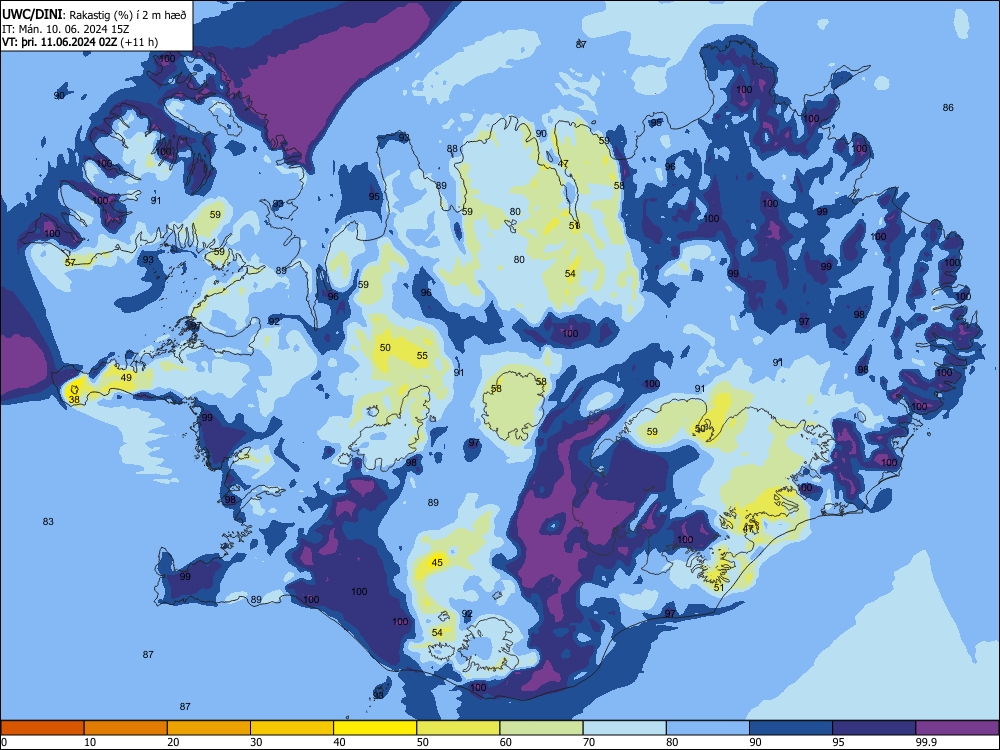Click the medium blue 90-95 legend swatch
The height and width of the screenshot is (750, 1000).
pyautogui.click(x=791, y=728)
